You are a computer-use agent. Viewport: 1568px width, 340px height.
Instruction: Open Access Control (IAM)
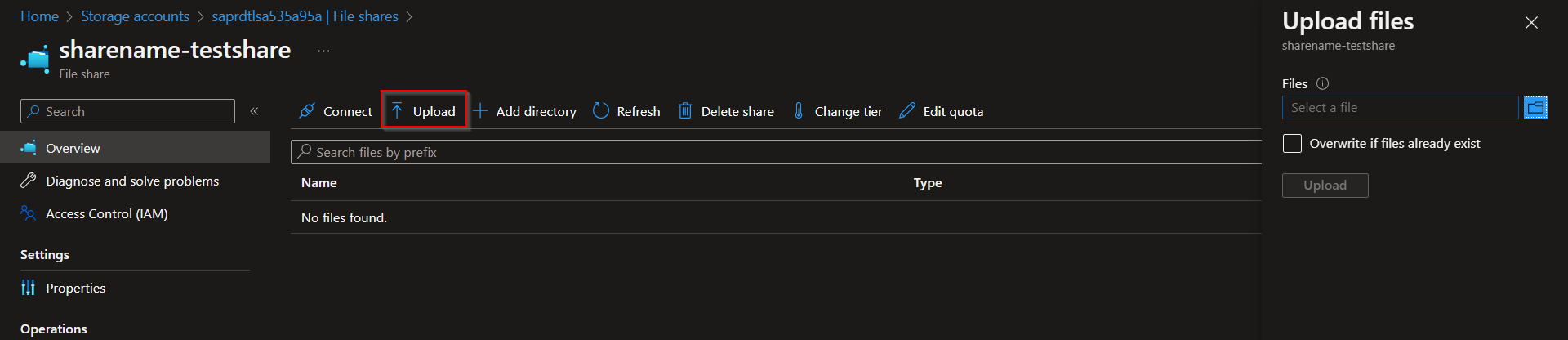click(x=107, y=213)
